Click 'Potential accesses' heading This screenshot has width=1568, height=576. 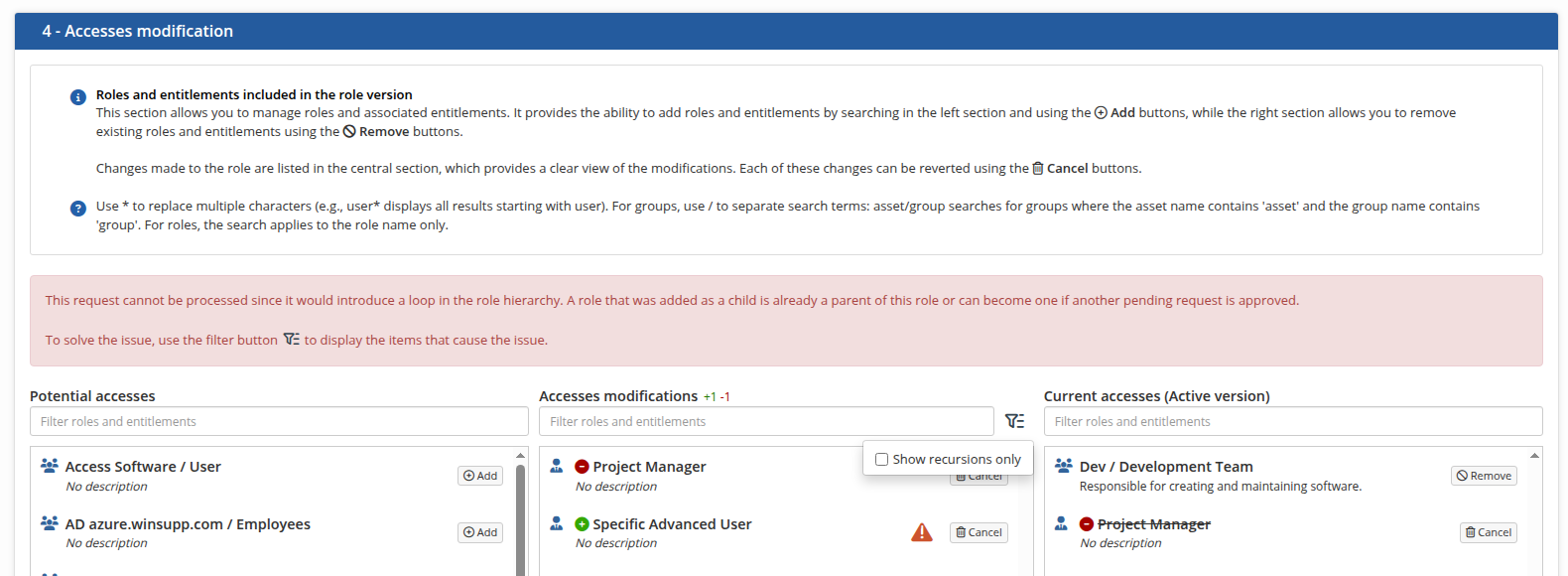(x=92, y=396)
